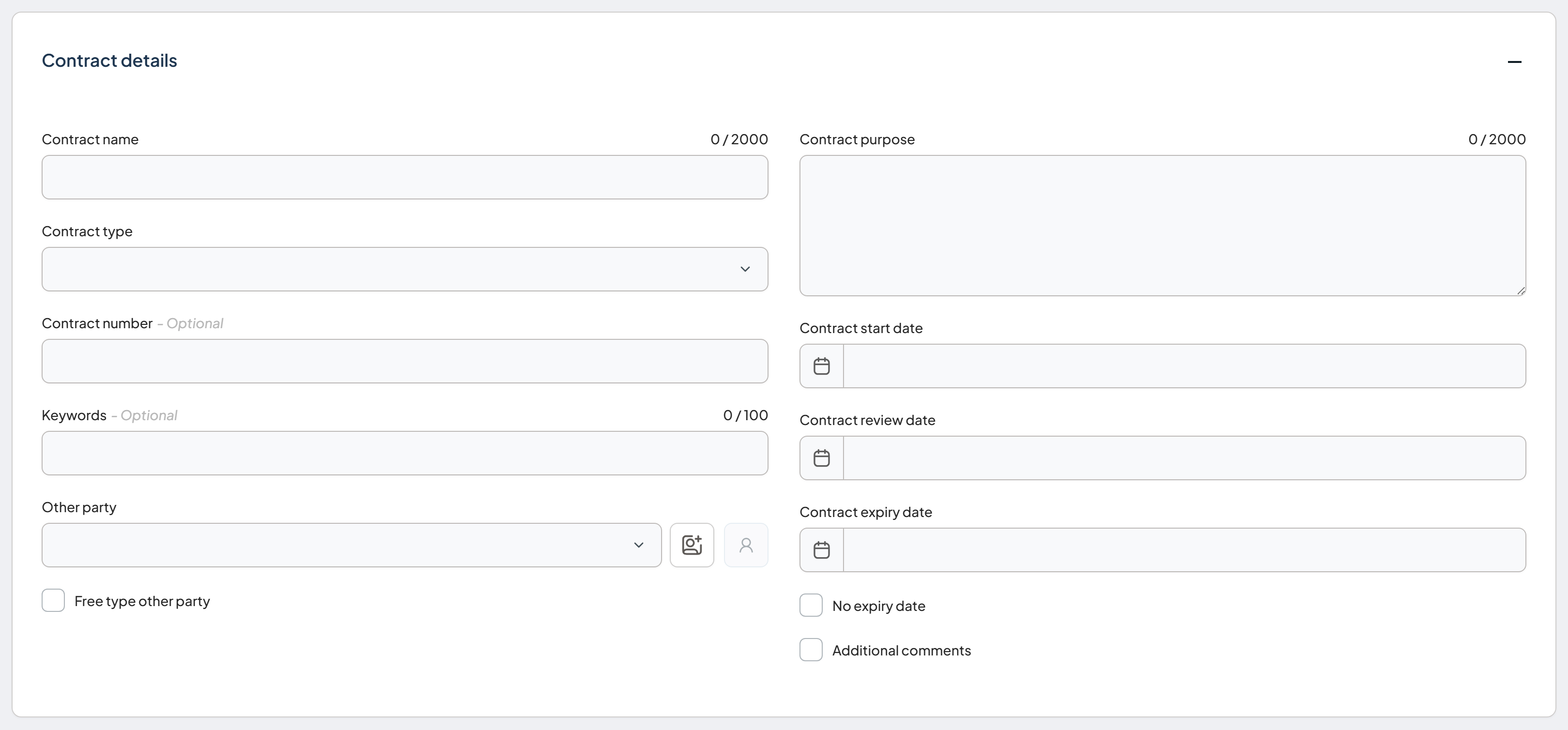The image size is (1568, 730).
Task: Open the Other party dropdown
Action: (352, 545)
